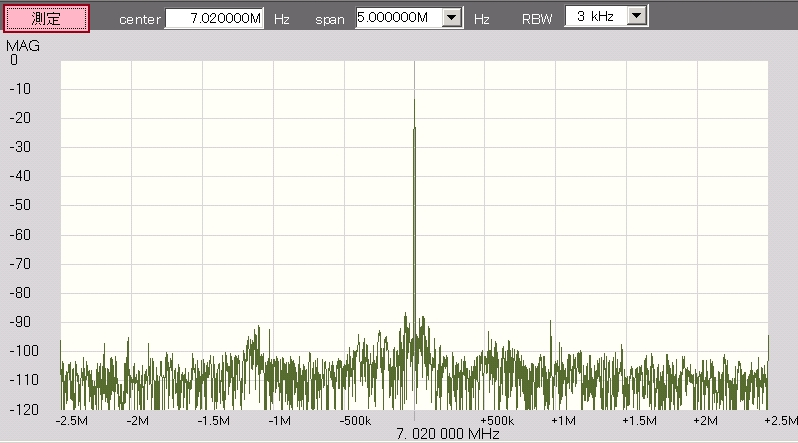Click the "RBW" text label
Viewport: 798px width, 443px height.
coord(537,19)
